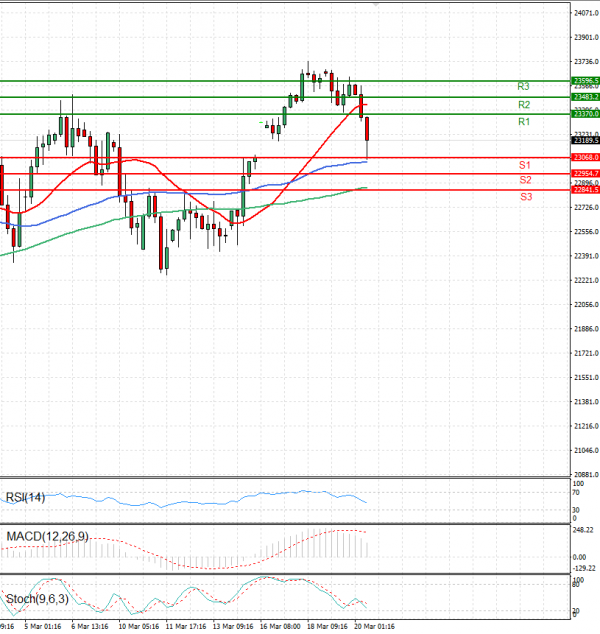Click the 5 Mar 01:16 time label
Image resolution: width=600 pixels, height=634 pixels.
[x=43, y=626]
